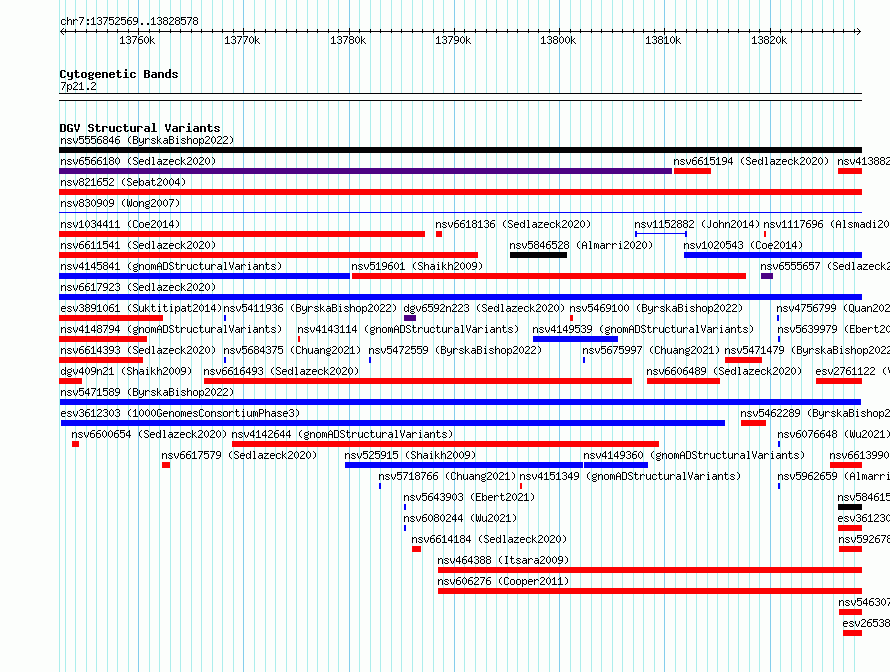Select the red nsv821652 variant bar
Viewport: 890px width, 672px height.
click(x=460, y=192)
